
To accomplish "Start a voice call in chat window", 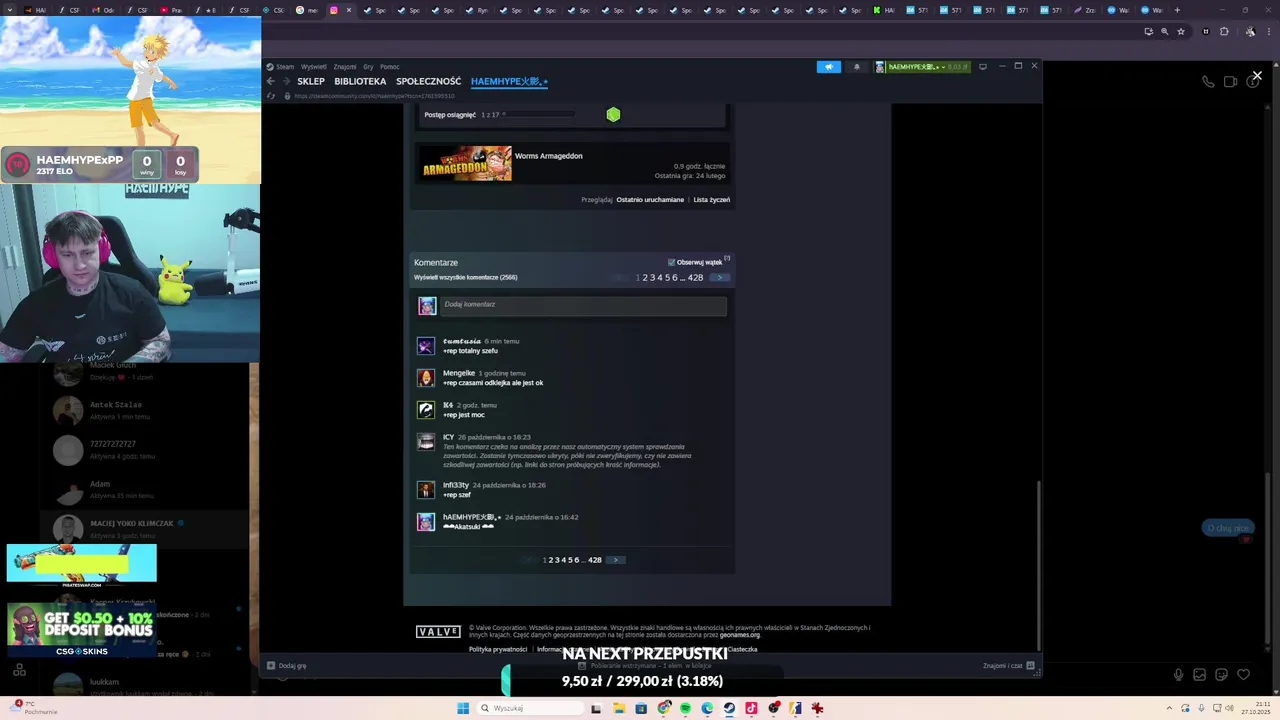I will click(1208, 82).
